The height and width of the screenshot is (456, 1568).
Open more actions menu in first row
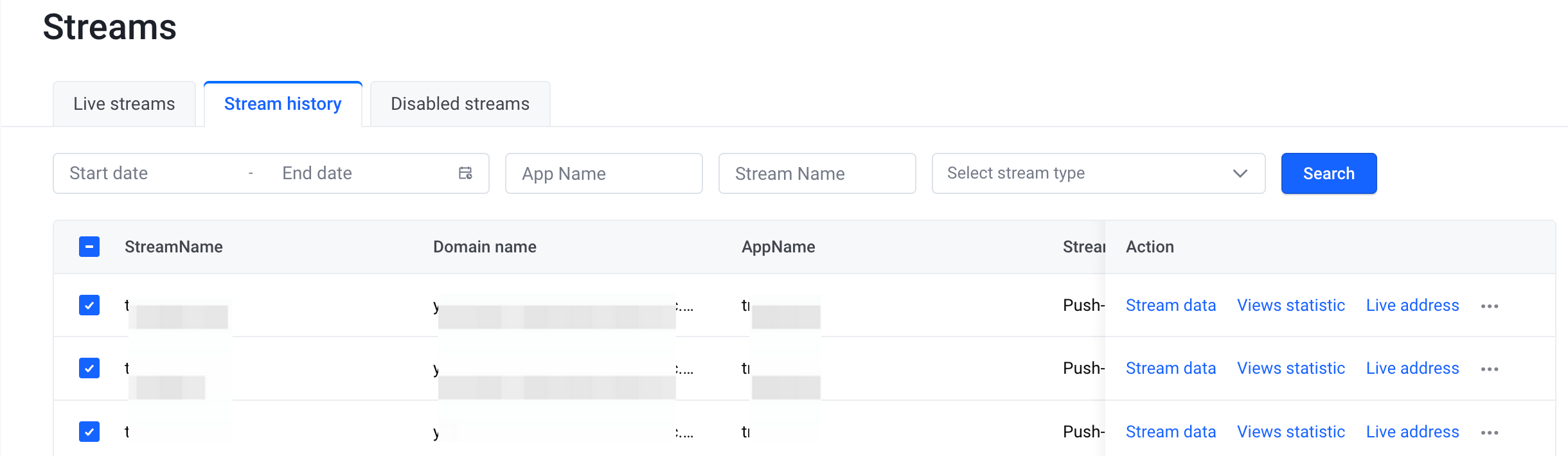1489,306
